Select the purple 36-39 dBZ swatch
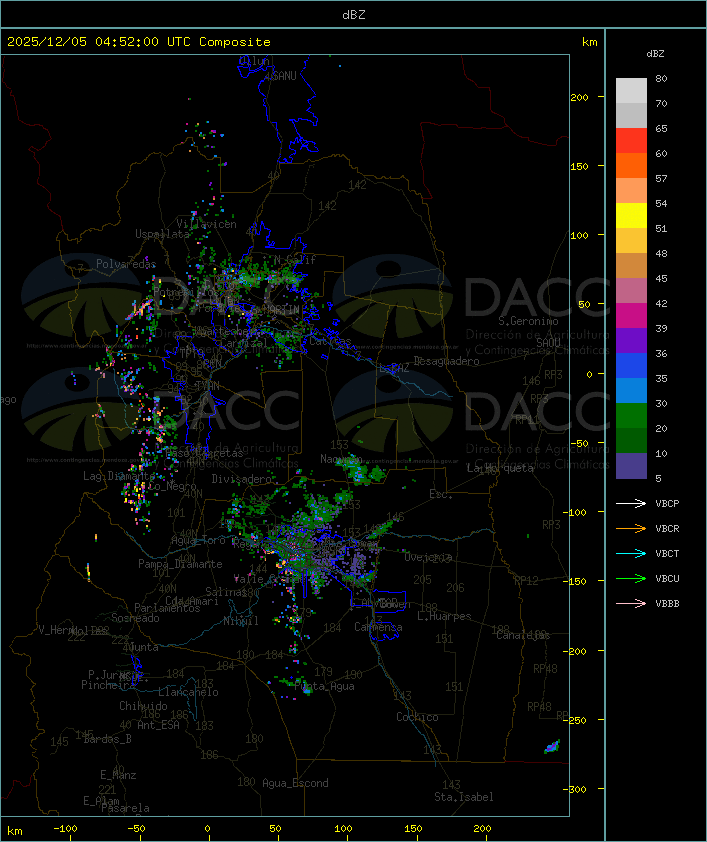Image resolution: width=707 pixels, height=842 pixels. click(x=631, y=340)
